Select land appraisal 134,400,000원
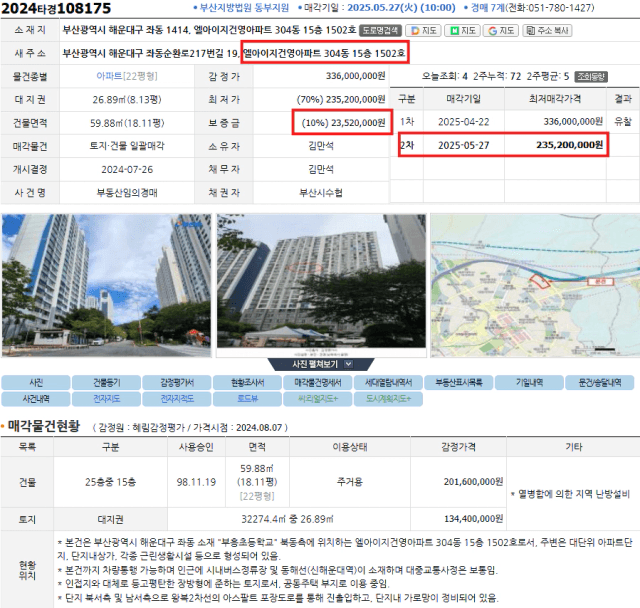 473,519
